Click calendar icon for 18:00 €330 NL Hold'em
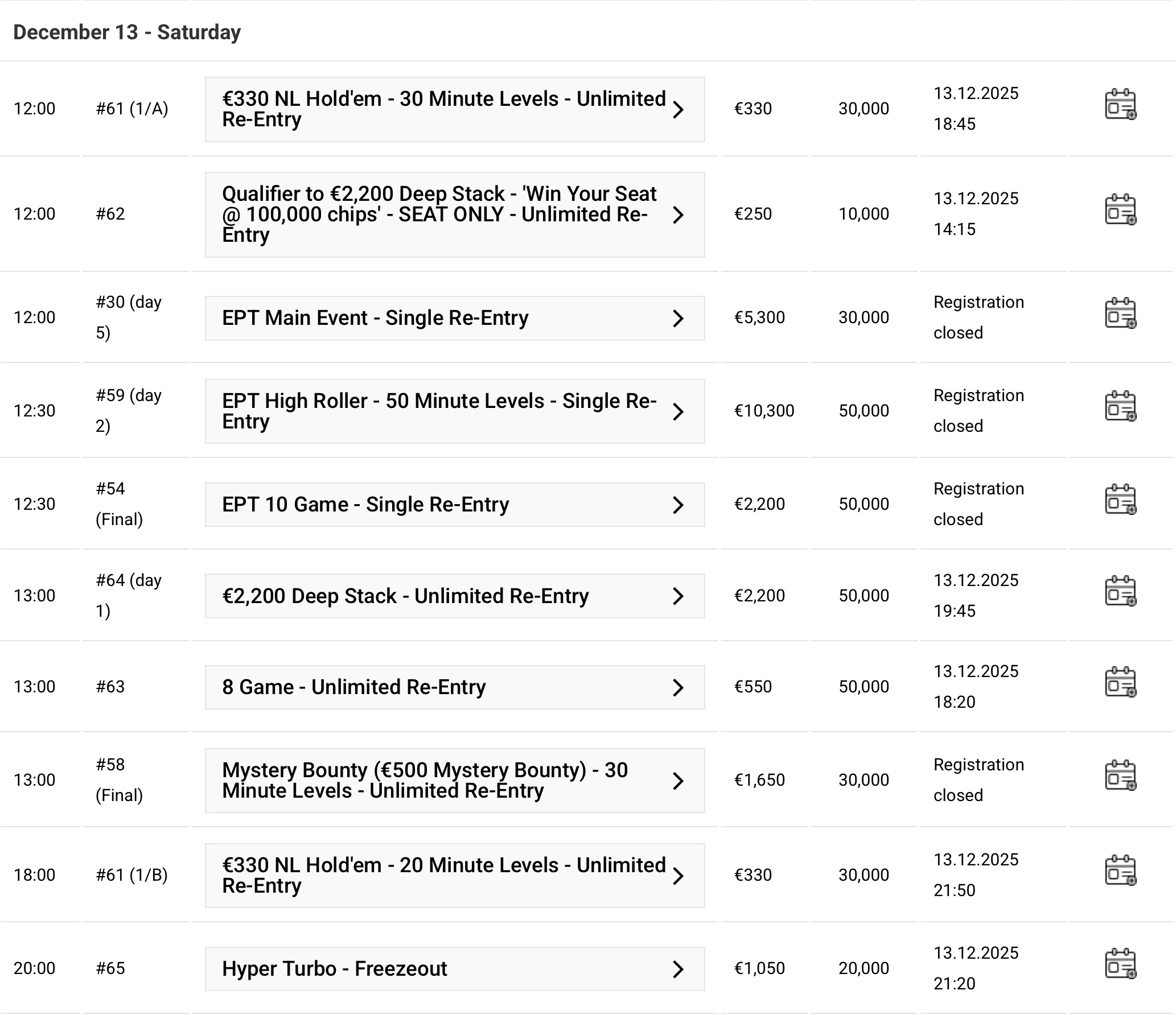 (x=1120, y=871)
